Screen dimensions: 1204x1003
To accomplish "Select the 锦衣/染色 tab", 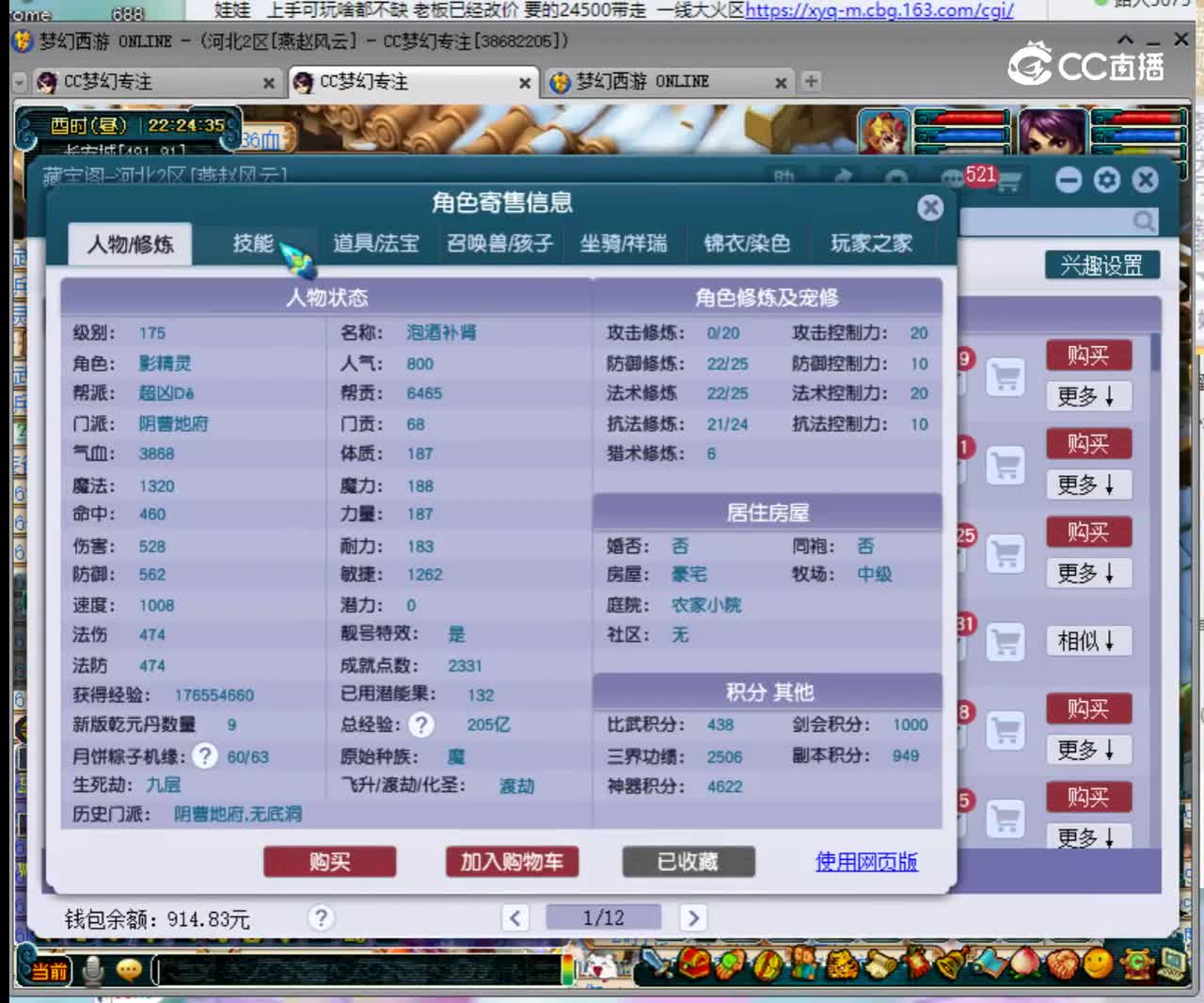I will [747, 244].
